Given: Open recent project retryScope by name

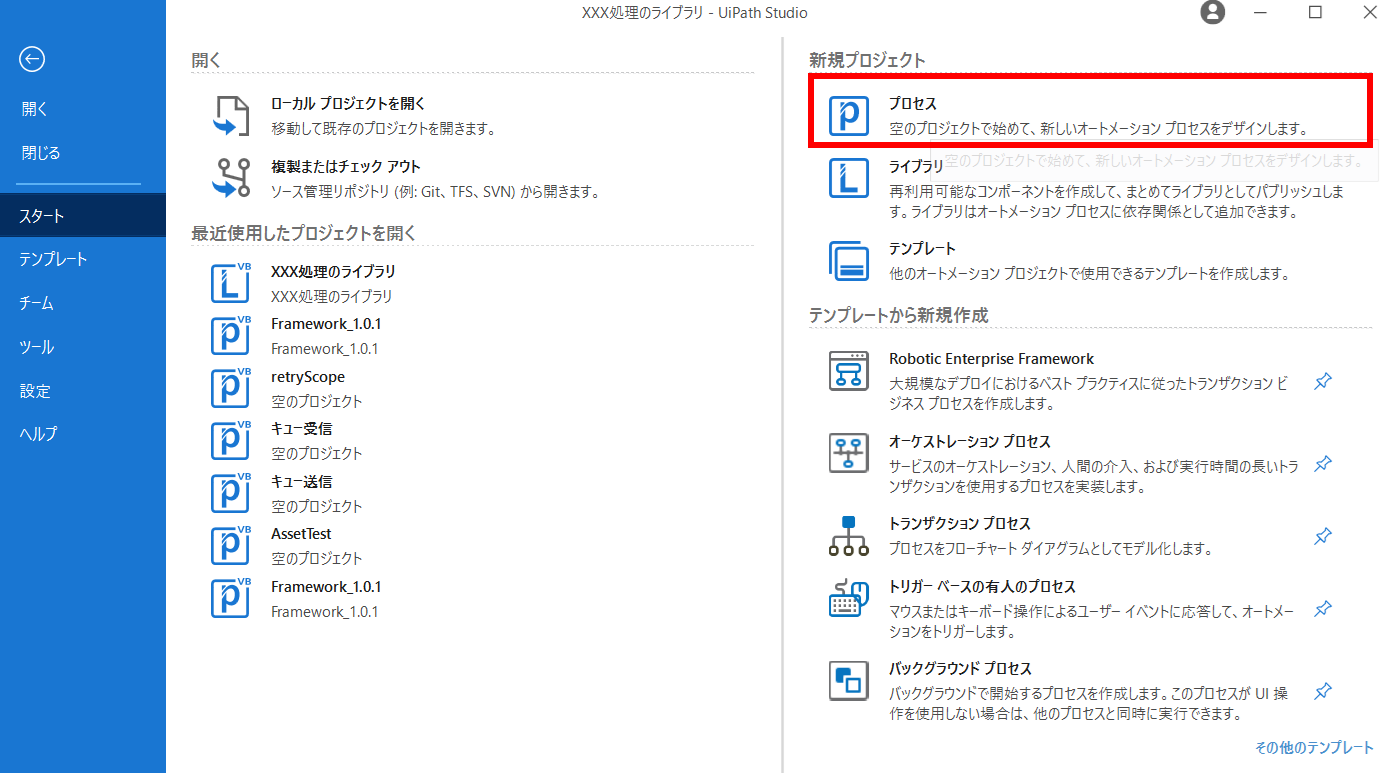Looking at the screenshot, I should 308,377.
